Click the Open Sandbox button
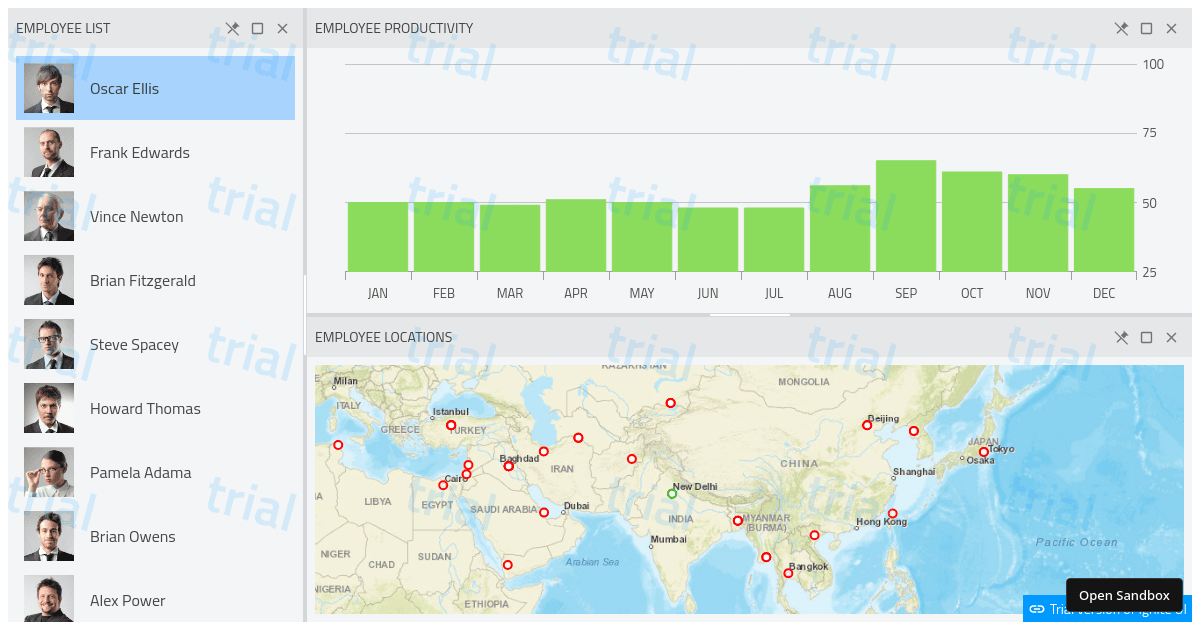Viewport: 1200px width, 630px height. pos(1124,595)
